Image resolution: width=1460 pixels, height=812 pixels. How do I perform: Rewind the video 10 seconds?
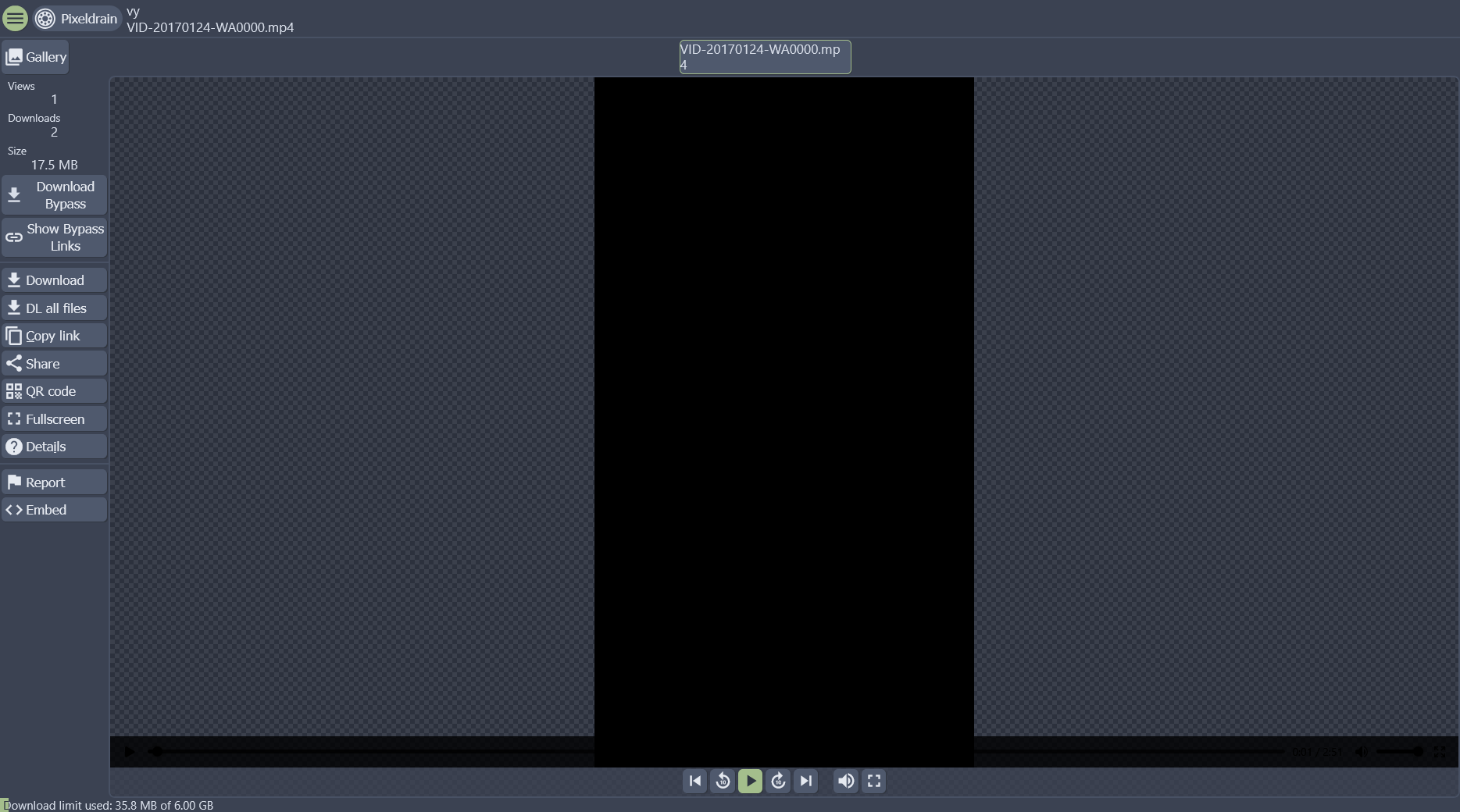pos(723,781)
